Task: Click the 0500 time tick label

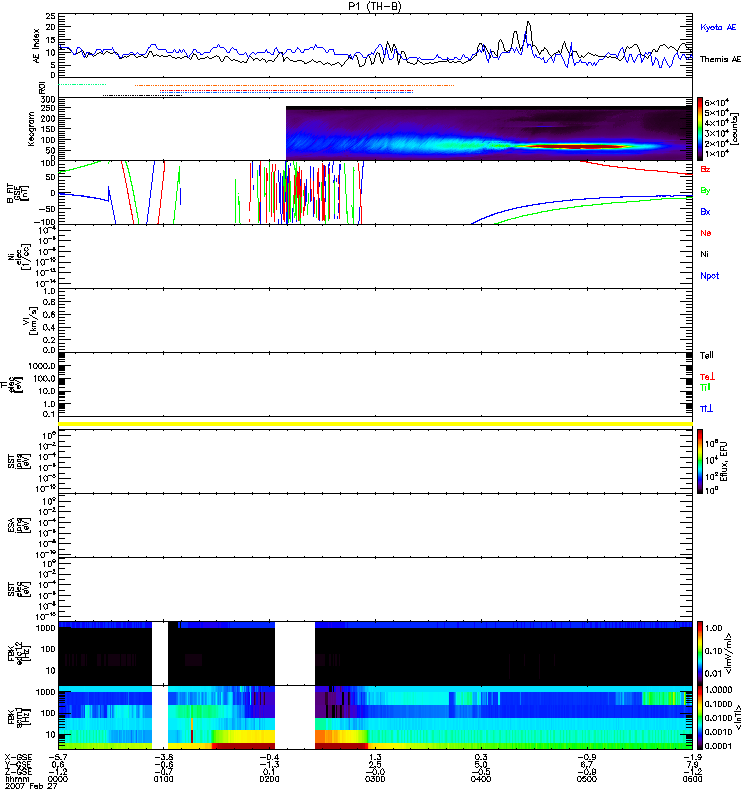Action: pos(586,779)
